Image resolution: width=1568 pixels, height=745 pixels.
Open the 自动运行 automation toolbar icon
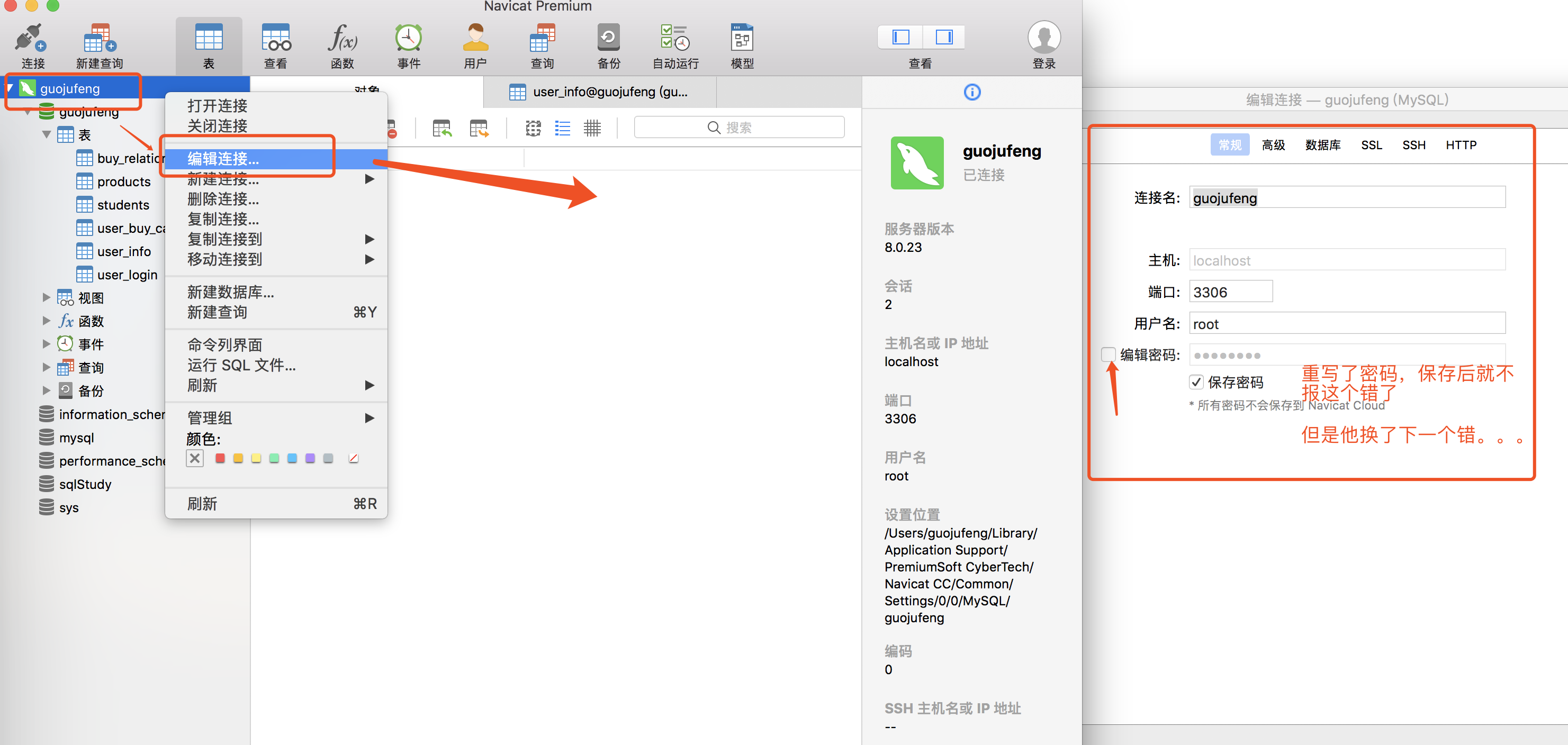click(x=675, y=38)
